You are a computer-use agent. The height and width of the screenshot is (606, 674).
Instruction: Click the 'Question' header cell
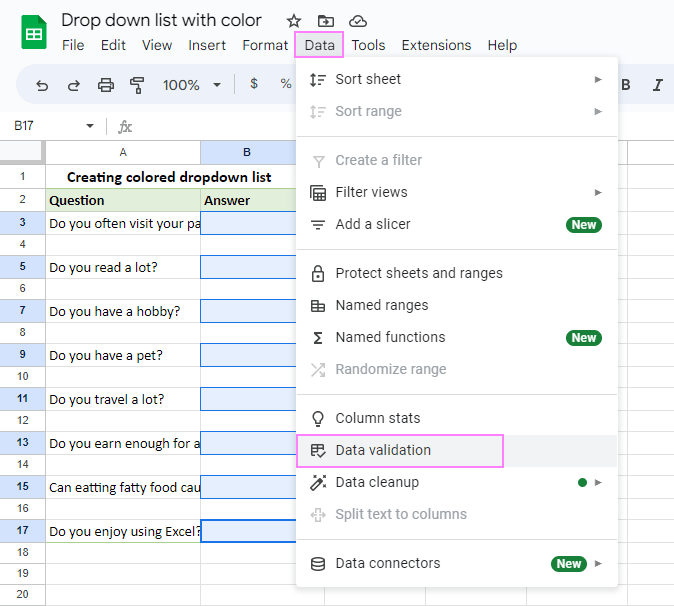tap(123, 200)
